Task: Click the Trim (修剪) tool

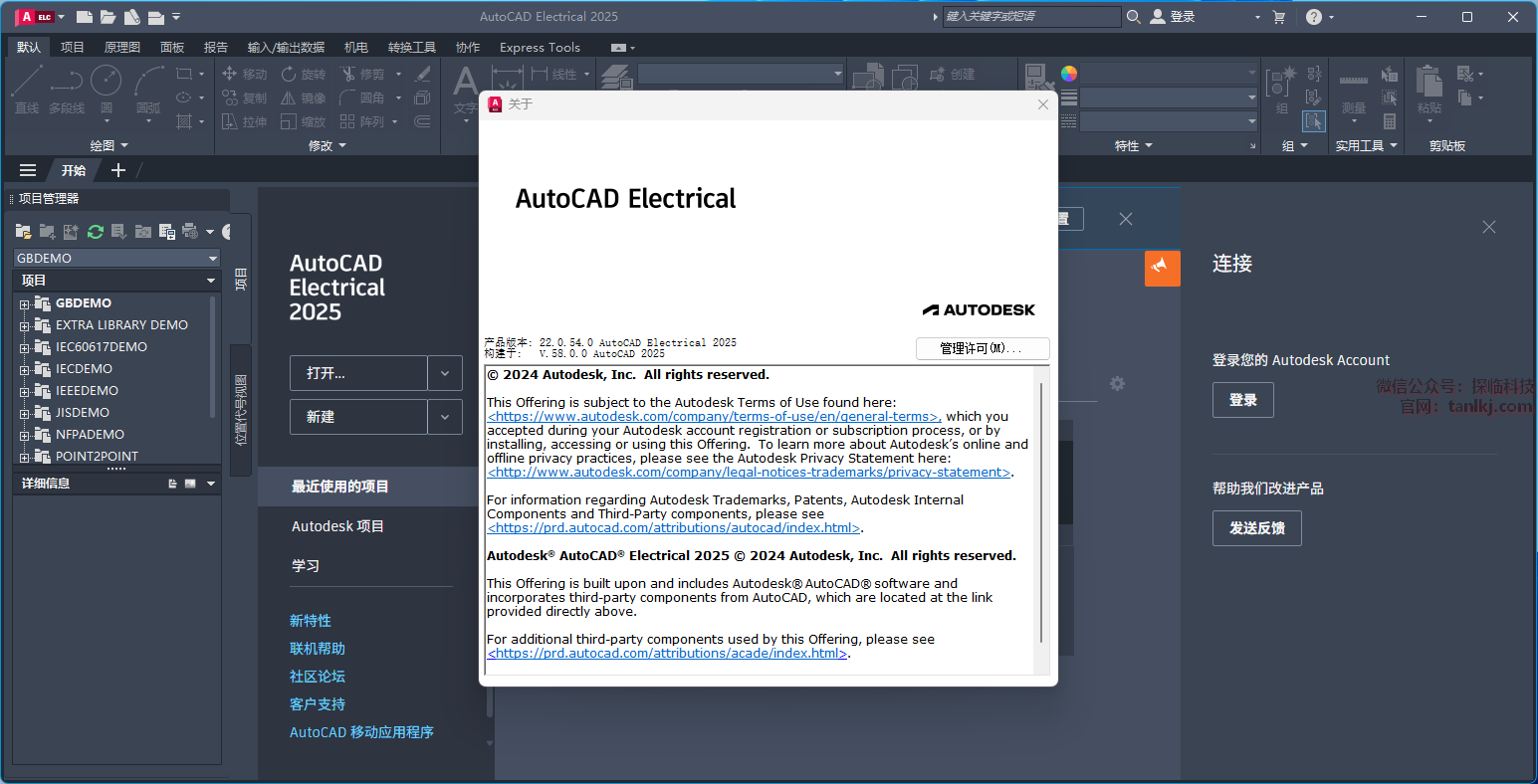Action: pyautogui.click(x=362, y=74)
